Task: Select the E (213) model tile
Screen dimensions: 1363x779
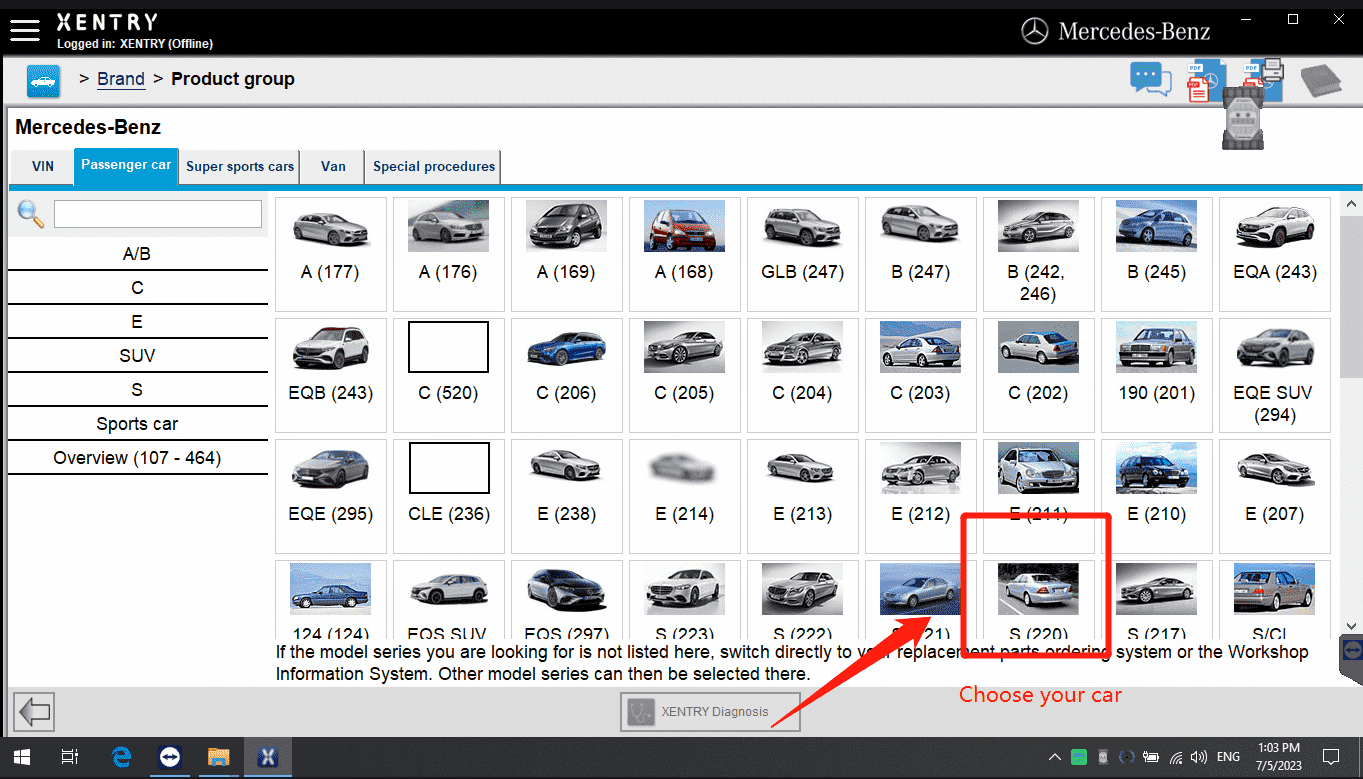Action: click(x=802, y=496)
